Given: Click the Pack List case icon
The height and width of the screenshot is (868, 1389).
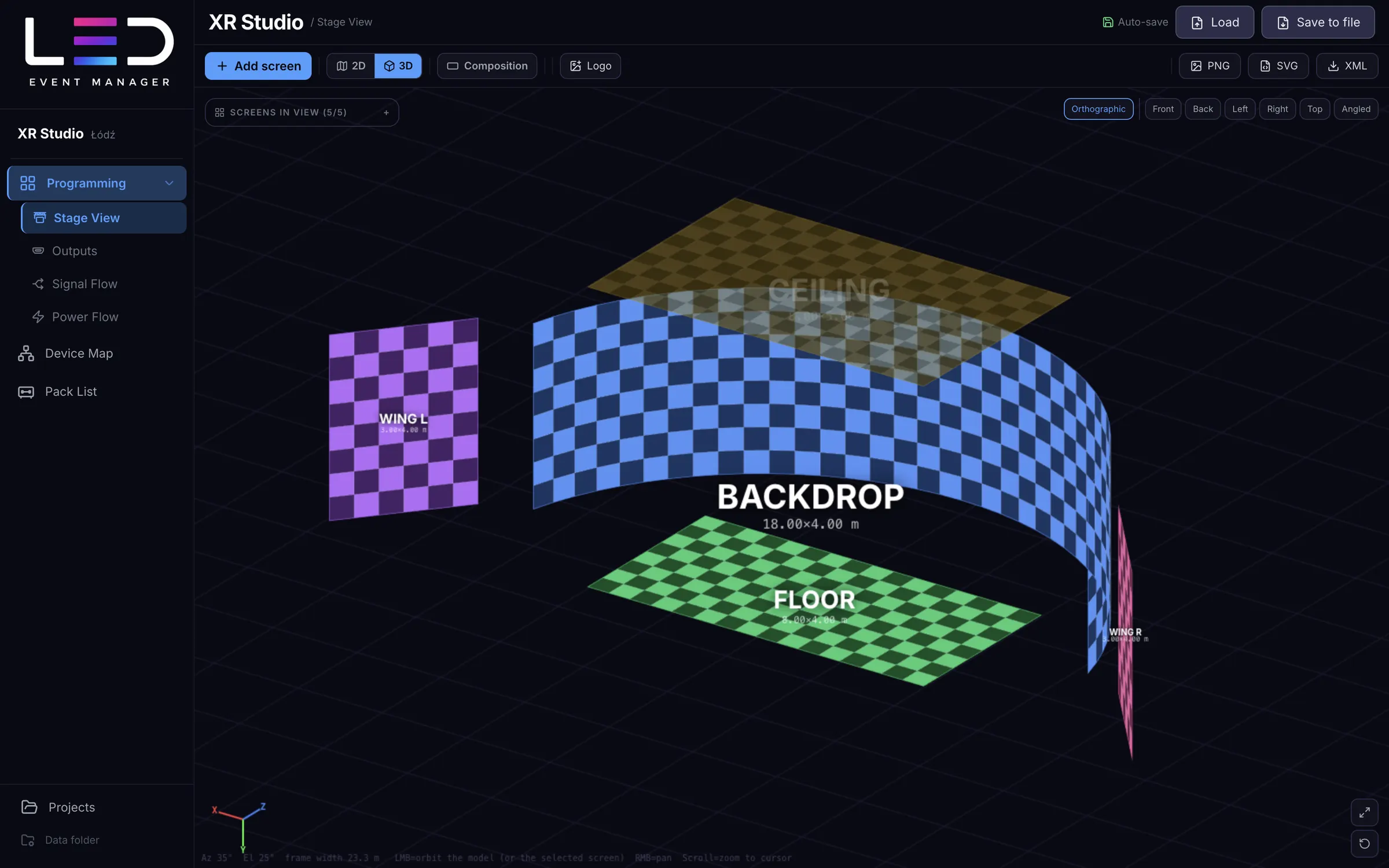Looking at the screenshot, I should tap(26, 392).
